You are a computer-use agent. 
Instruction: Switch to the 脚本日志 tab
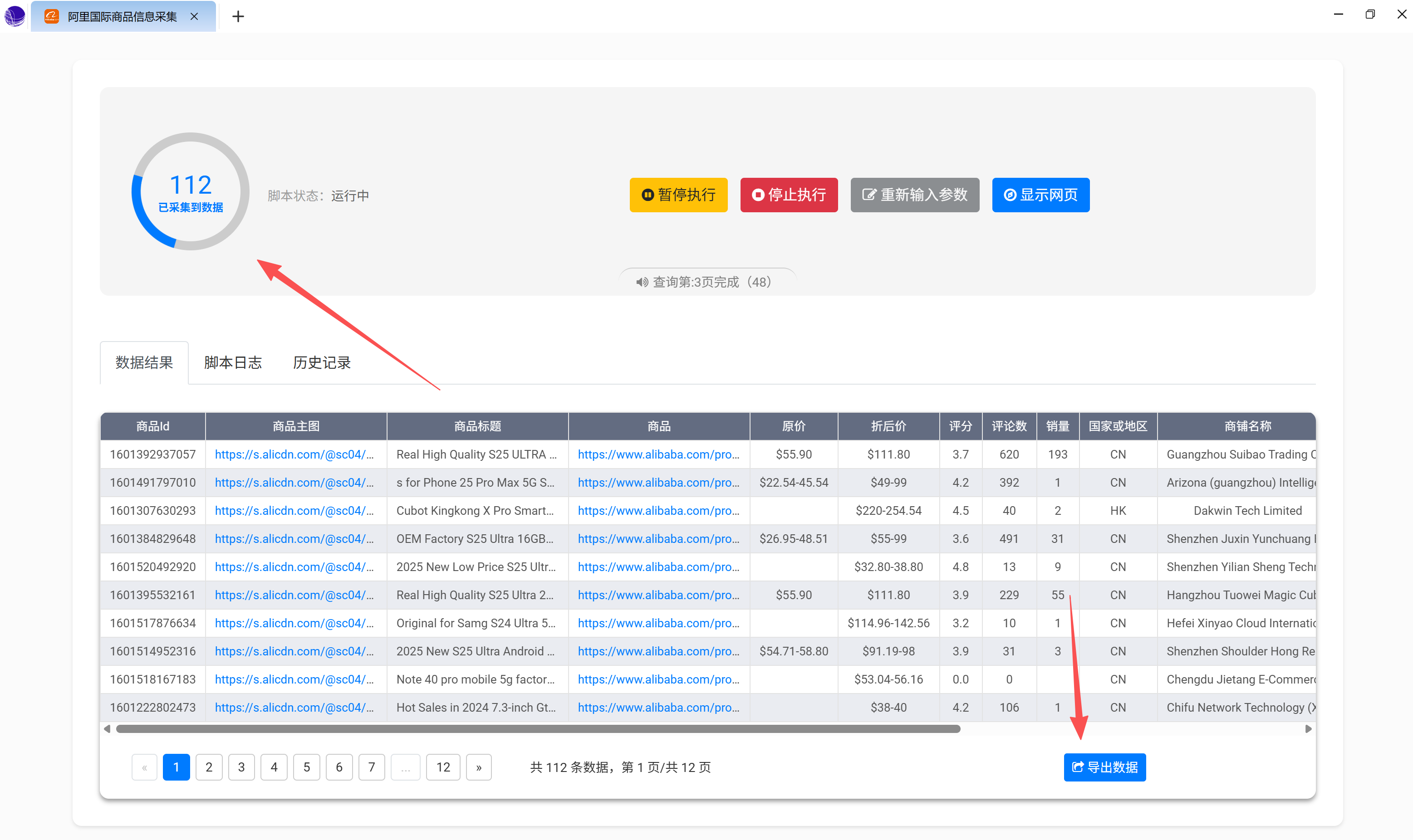point(233,362)
